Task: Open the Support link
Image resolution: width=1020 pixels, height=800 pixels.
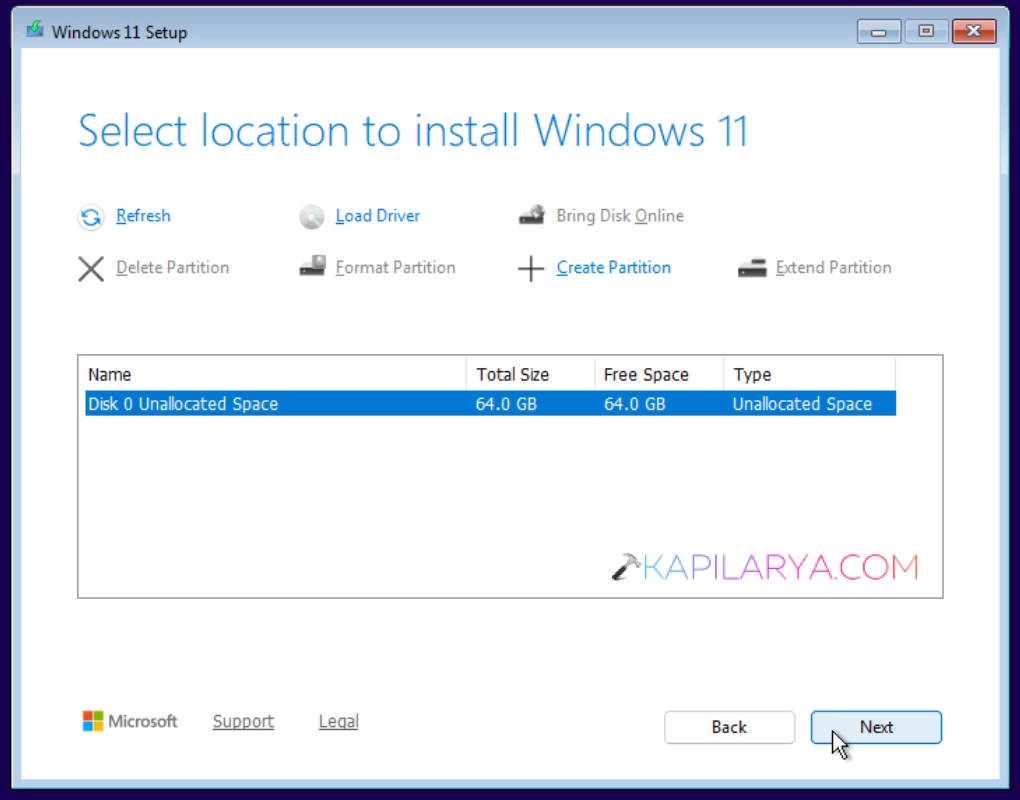Action: tap(243, 721)
